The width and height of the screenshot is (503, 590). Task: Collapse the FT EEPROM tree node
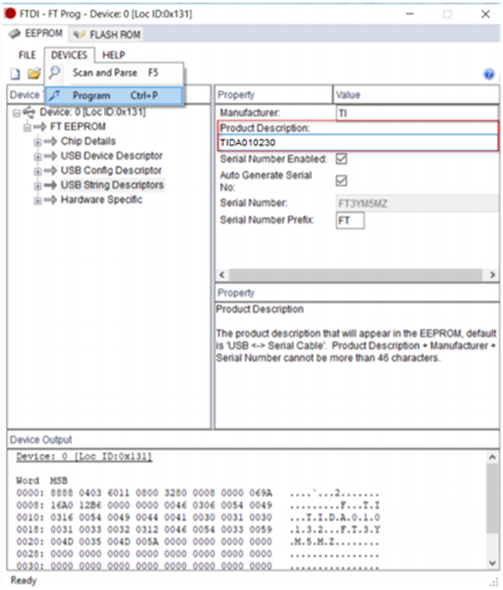27,128
